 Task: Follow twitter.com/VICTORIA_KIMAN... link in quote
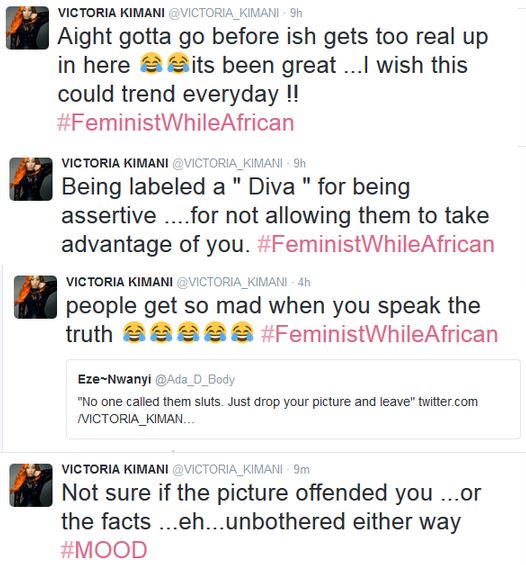pos(277,410)
